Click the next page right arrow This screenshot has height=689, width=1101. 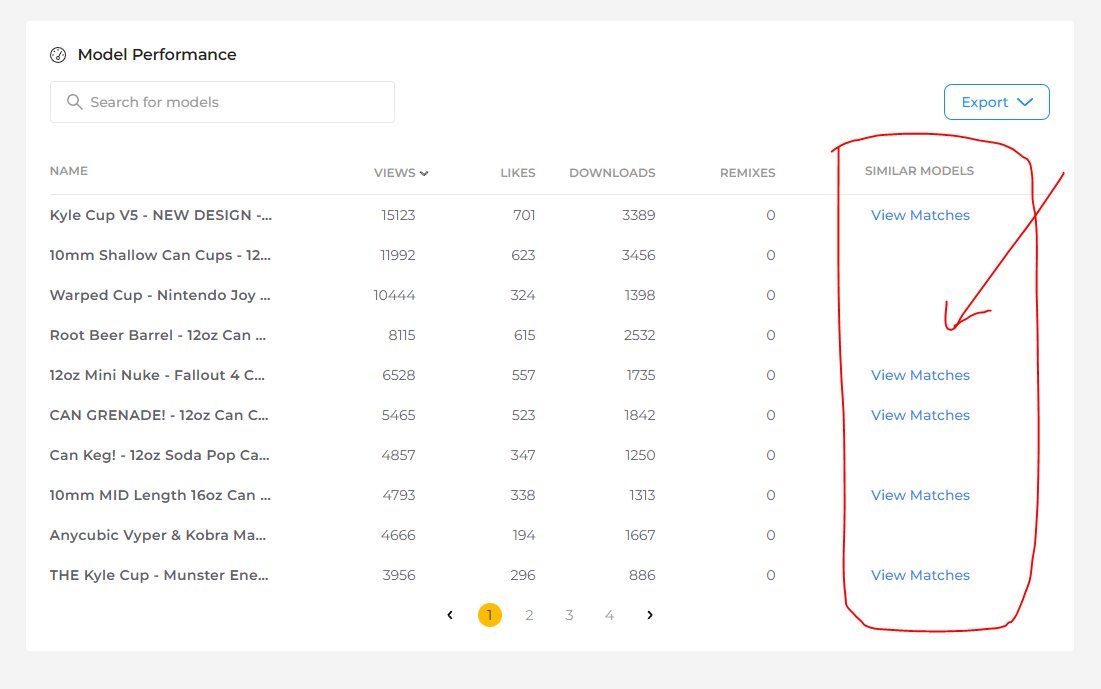(x=650, y=615)
